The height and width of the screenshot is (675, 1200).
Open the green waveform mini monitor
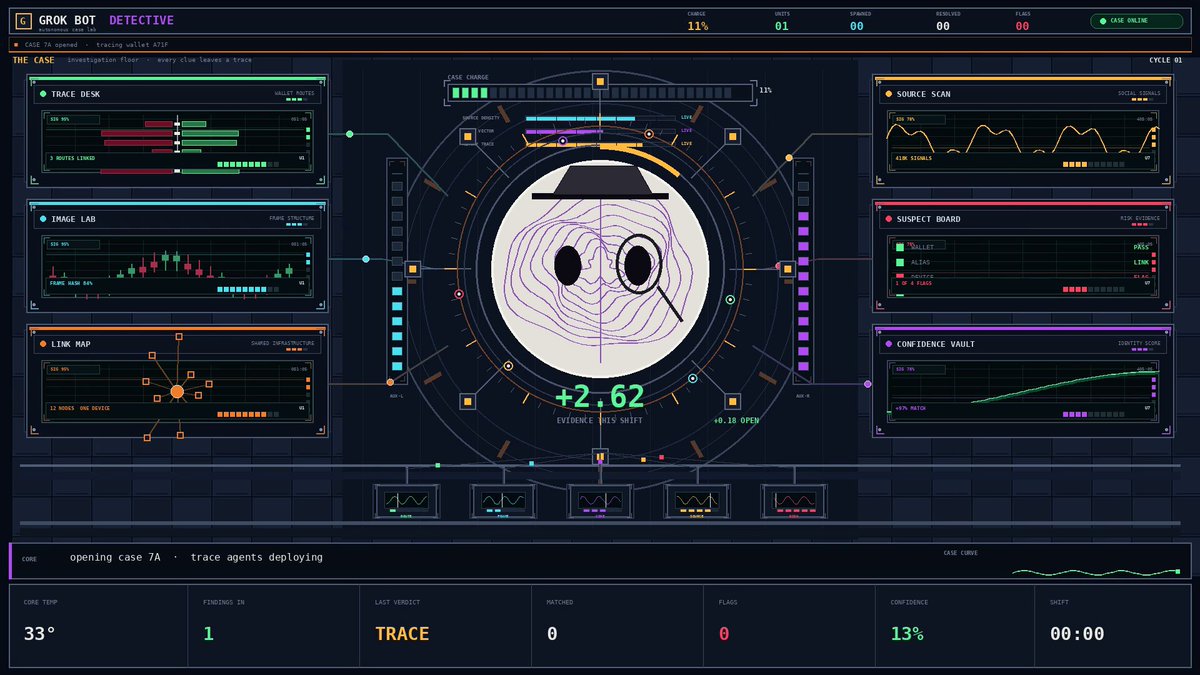[x=406, y=501]
